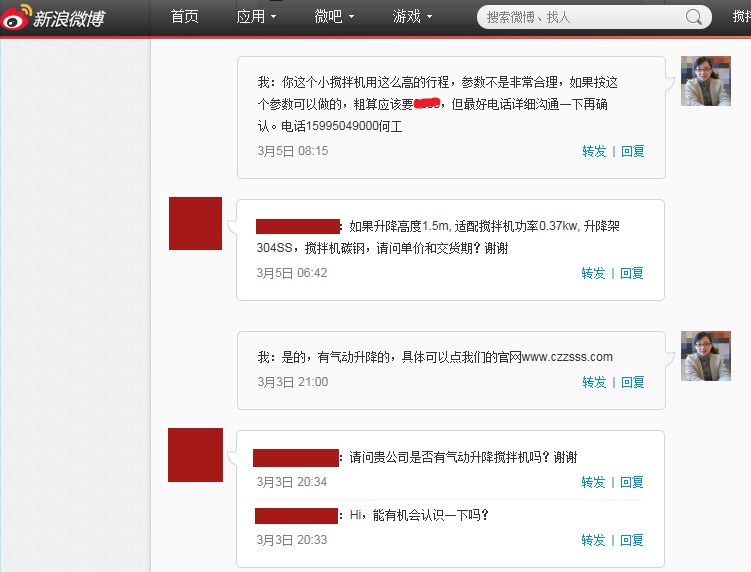751x572 pixels.
Task: Click 回复 on the 3月5日 08:15 message
Action: 632,151
